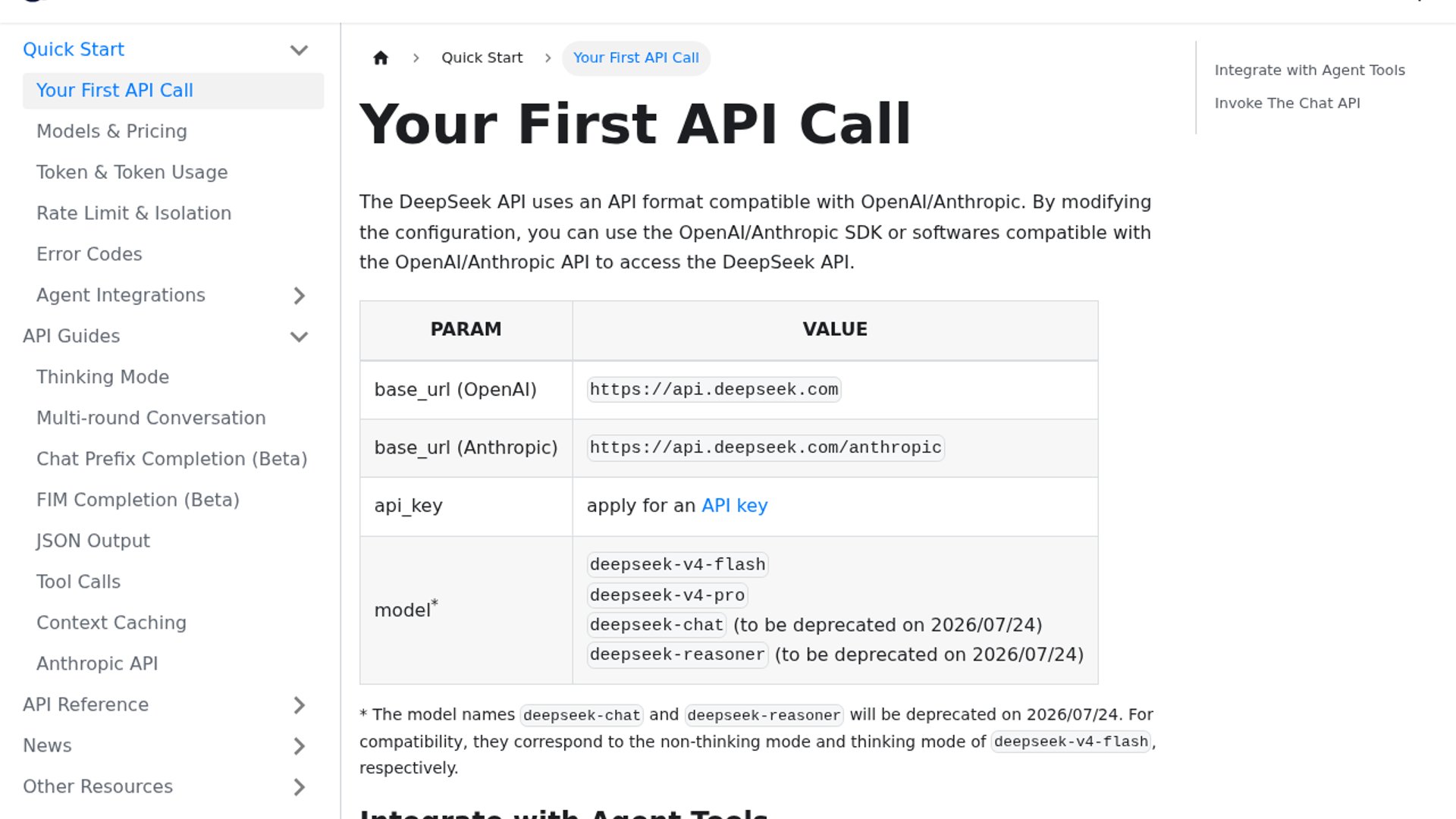The height and width of the screenshot is (819, 1456).
Task: View the Error Codes page
Action: point(89,254)
